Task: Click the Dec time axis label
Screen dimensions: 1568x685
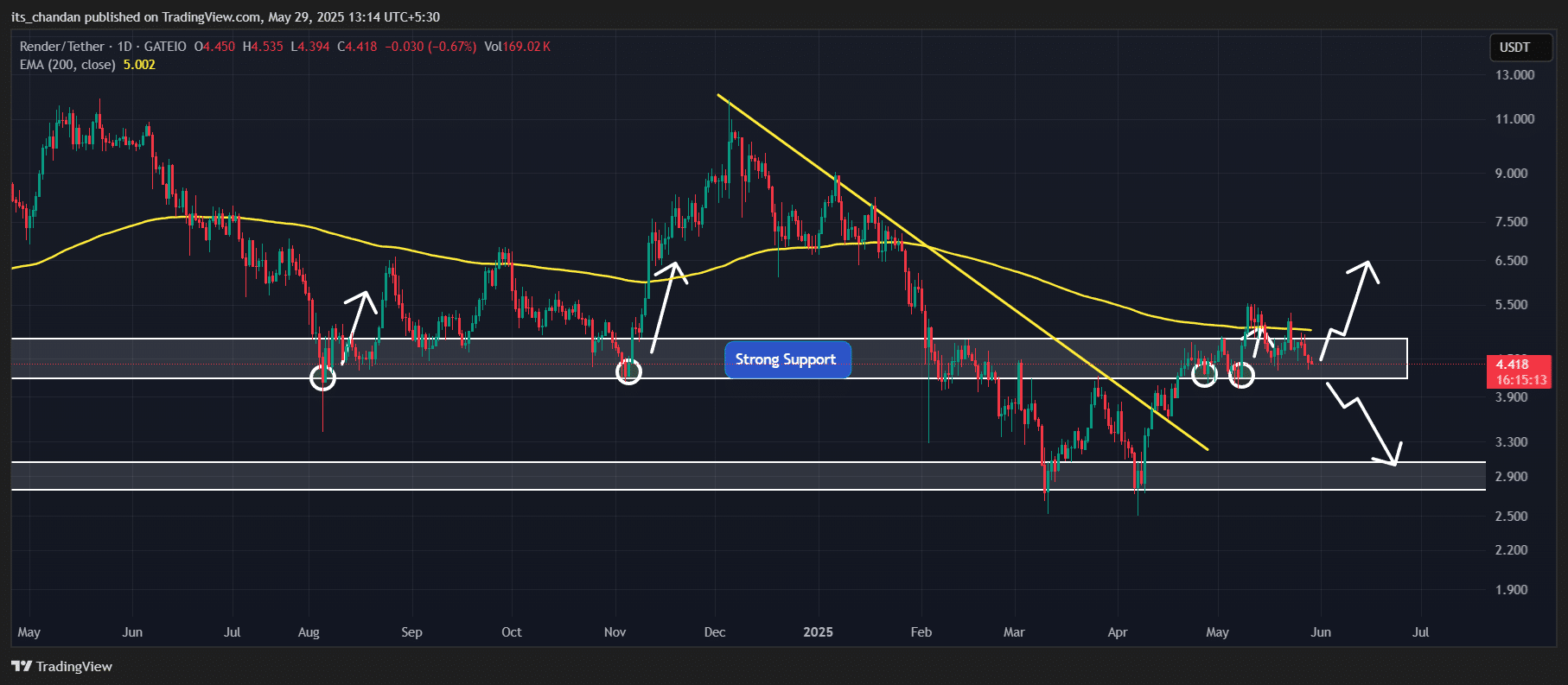Action: pyautogui.click(x=715, y=632)
